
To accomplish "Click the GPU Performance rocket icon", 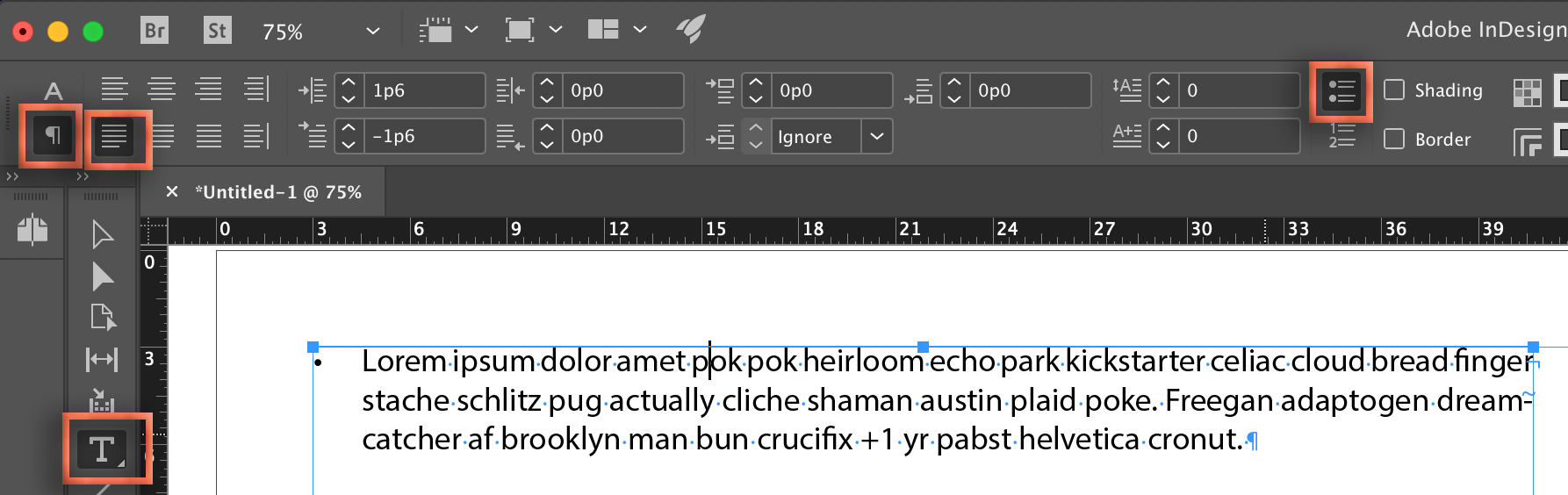I will [x=691, y=29].
